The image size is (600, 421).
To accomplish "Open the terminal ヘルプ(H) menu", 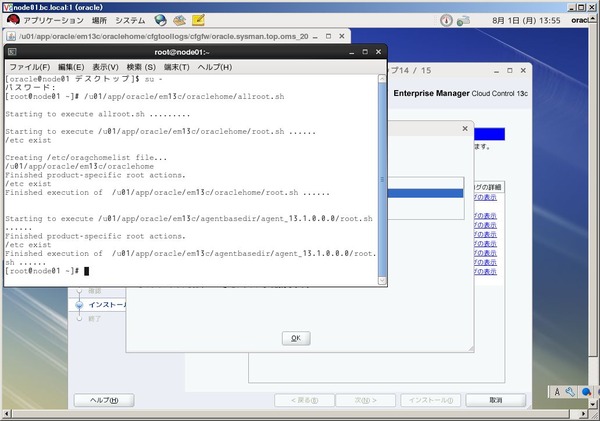I will coord(215,67).
